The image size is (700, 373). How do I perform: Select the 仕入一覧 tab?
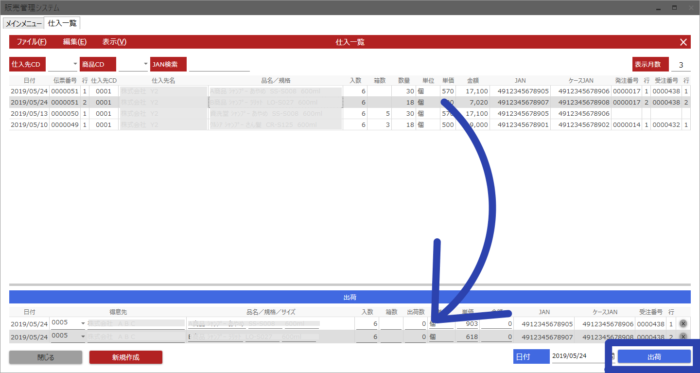pyautogui.click(x=62, y=23)
